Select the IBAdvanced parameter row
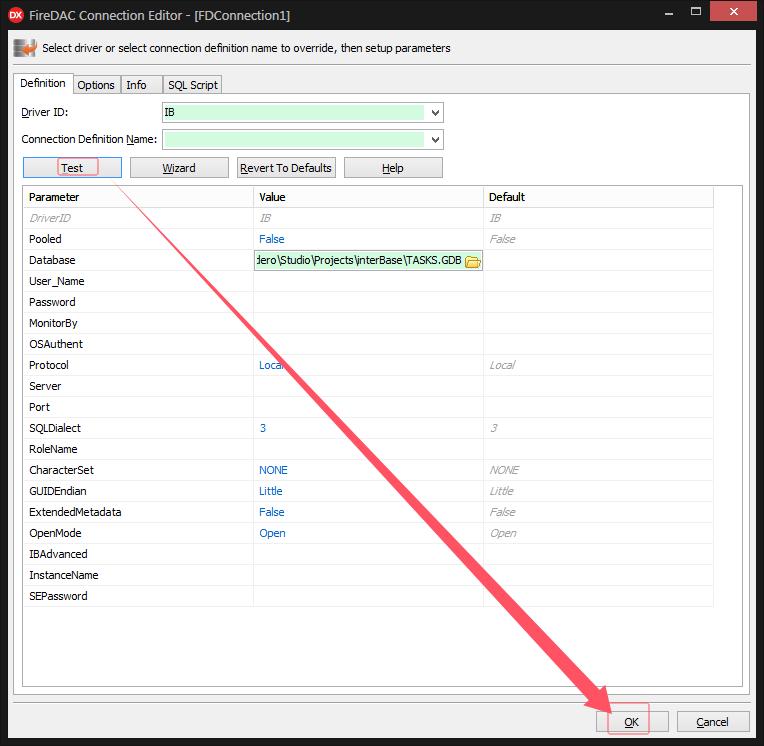This screenshot has height=746, width=764. 368,554
